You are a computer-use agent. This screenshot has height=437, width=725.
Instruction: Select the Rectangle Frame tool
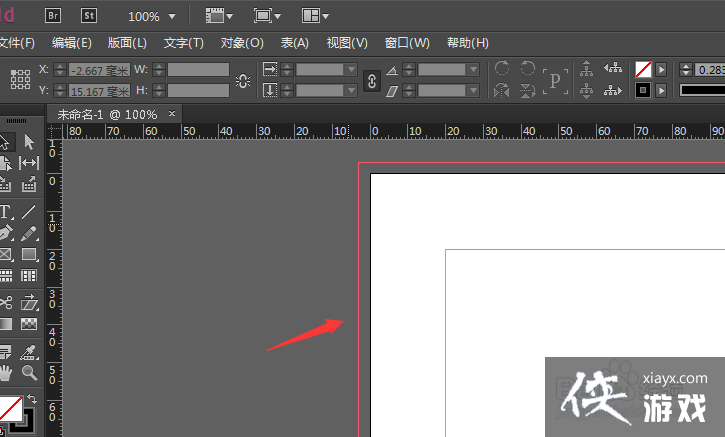point(5,254)
